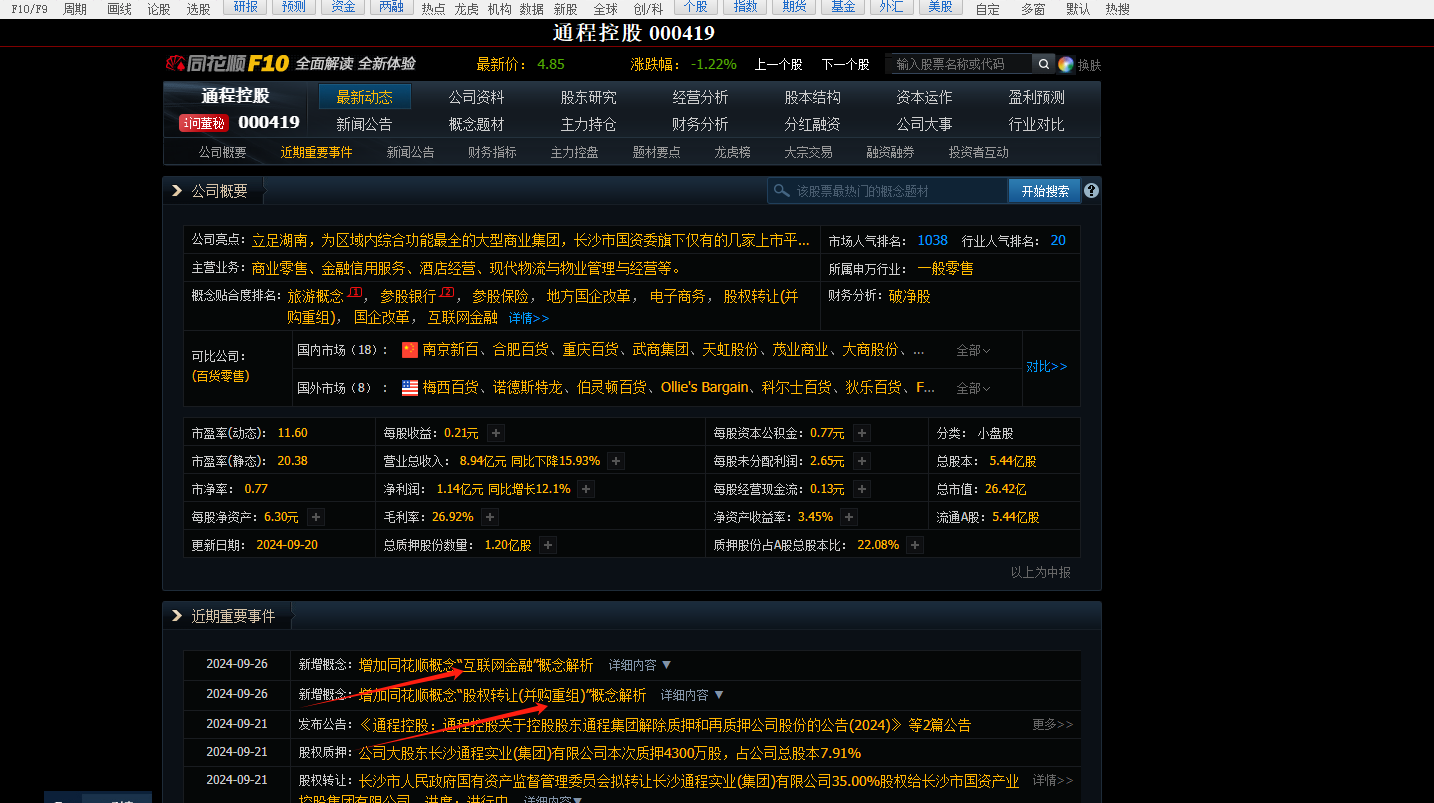Click the 对比>> link
This screenshot has width=1434, height=803.
1047,366
